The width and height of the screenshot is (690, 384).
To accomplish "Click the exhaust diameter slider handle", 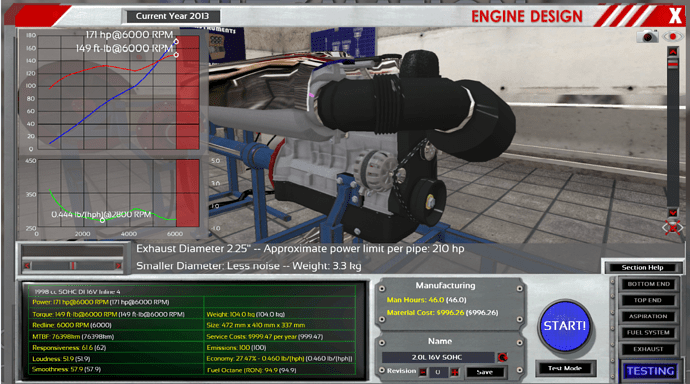I will [x=73, y=265].
